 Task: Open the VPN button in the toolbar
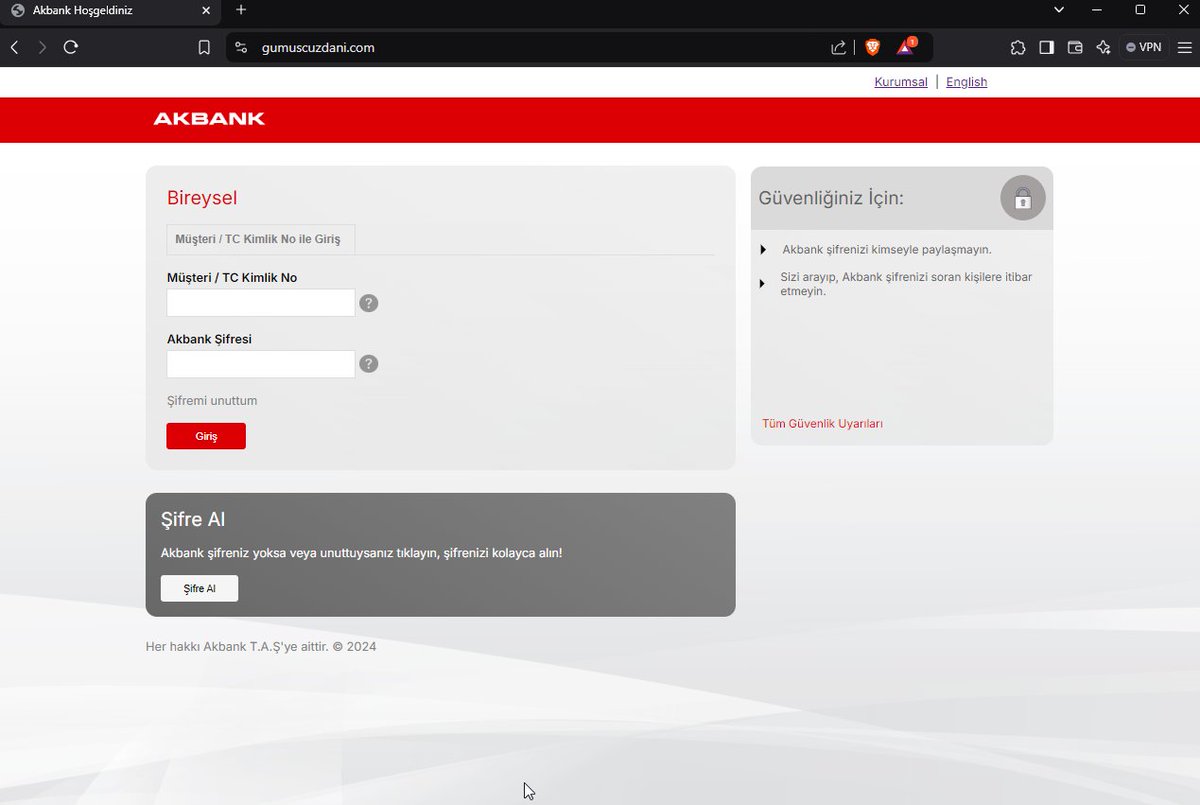point(1144,47)
